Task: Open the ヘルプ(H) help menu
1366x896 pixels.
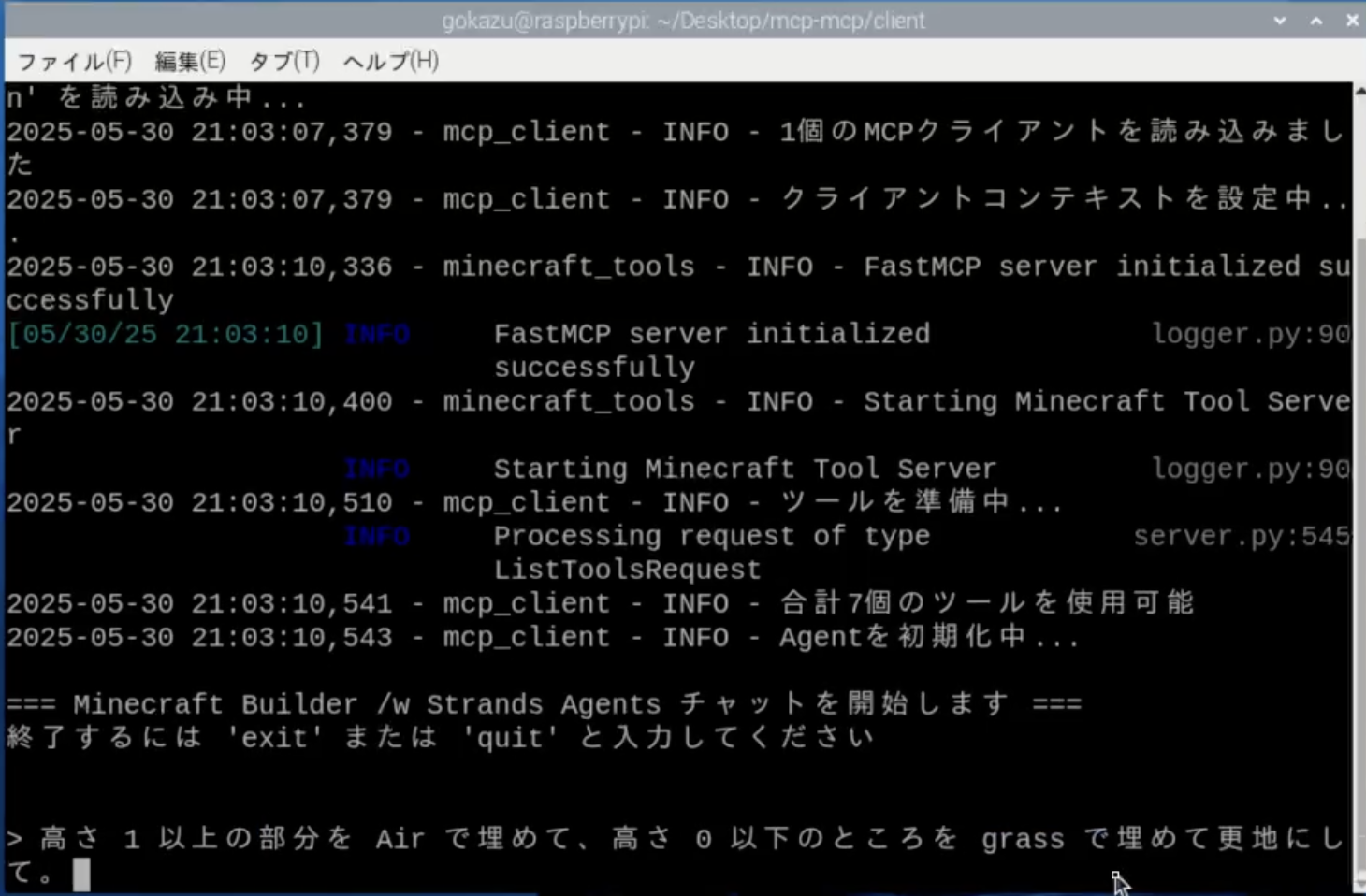Action: pos(390,62)
